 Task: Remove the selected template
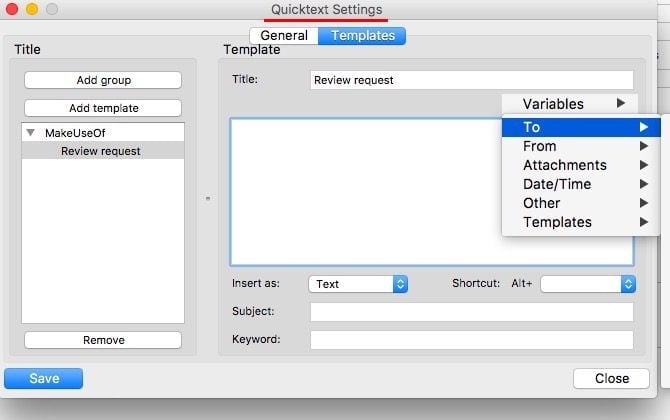click(x=103, y=340)
